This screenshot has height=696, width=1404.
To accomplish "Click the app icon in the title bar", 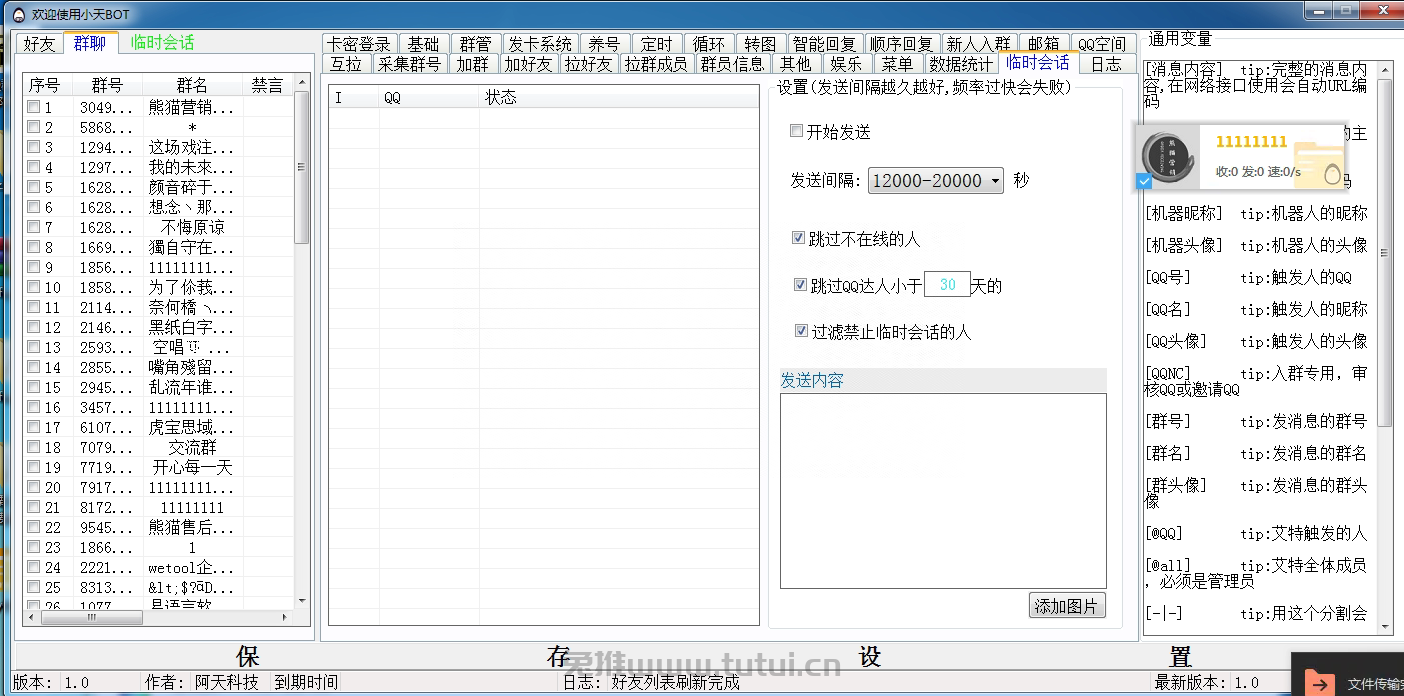I will point(17,14).
